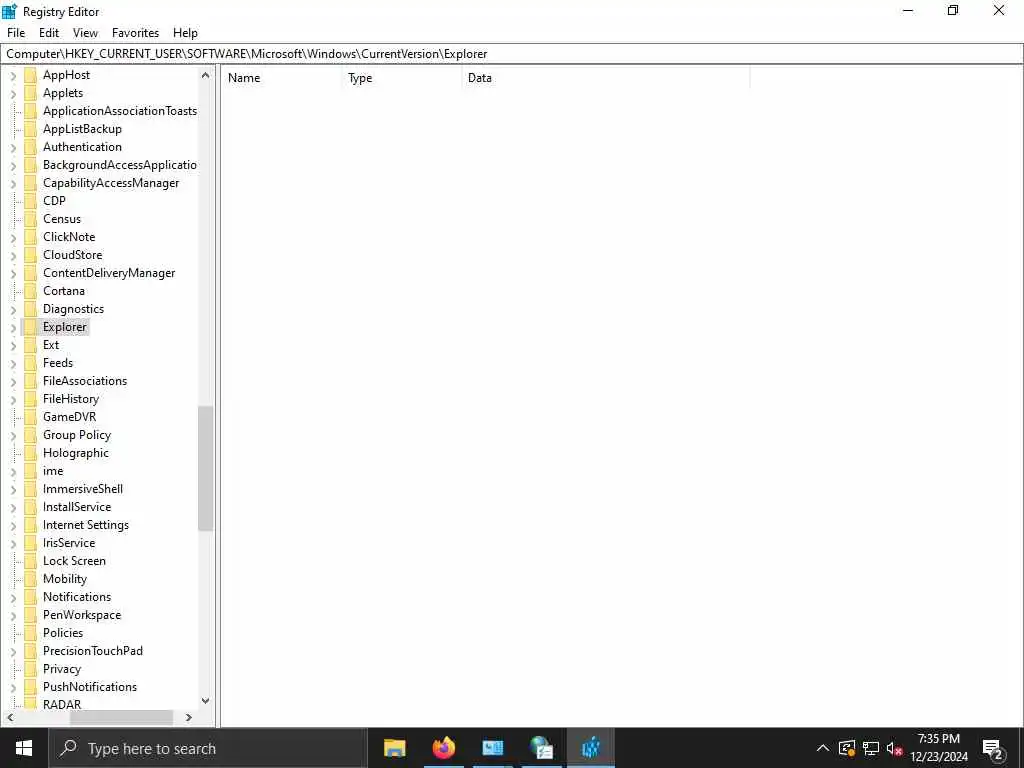Sort values by Name column header

click(x=281, y=78)
